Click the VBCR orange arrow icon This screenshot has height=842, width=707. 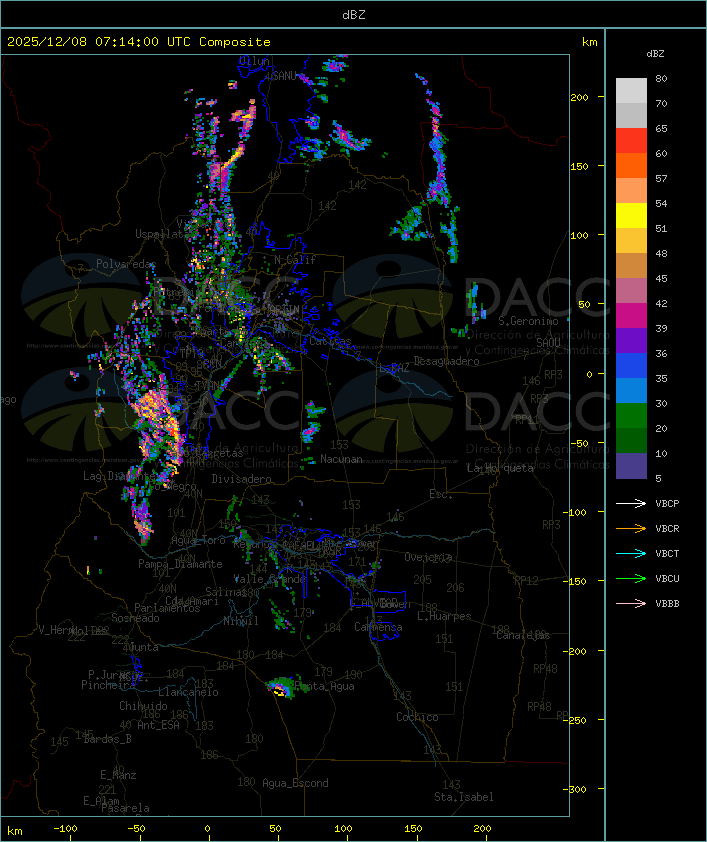[x=631, y=528]
